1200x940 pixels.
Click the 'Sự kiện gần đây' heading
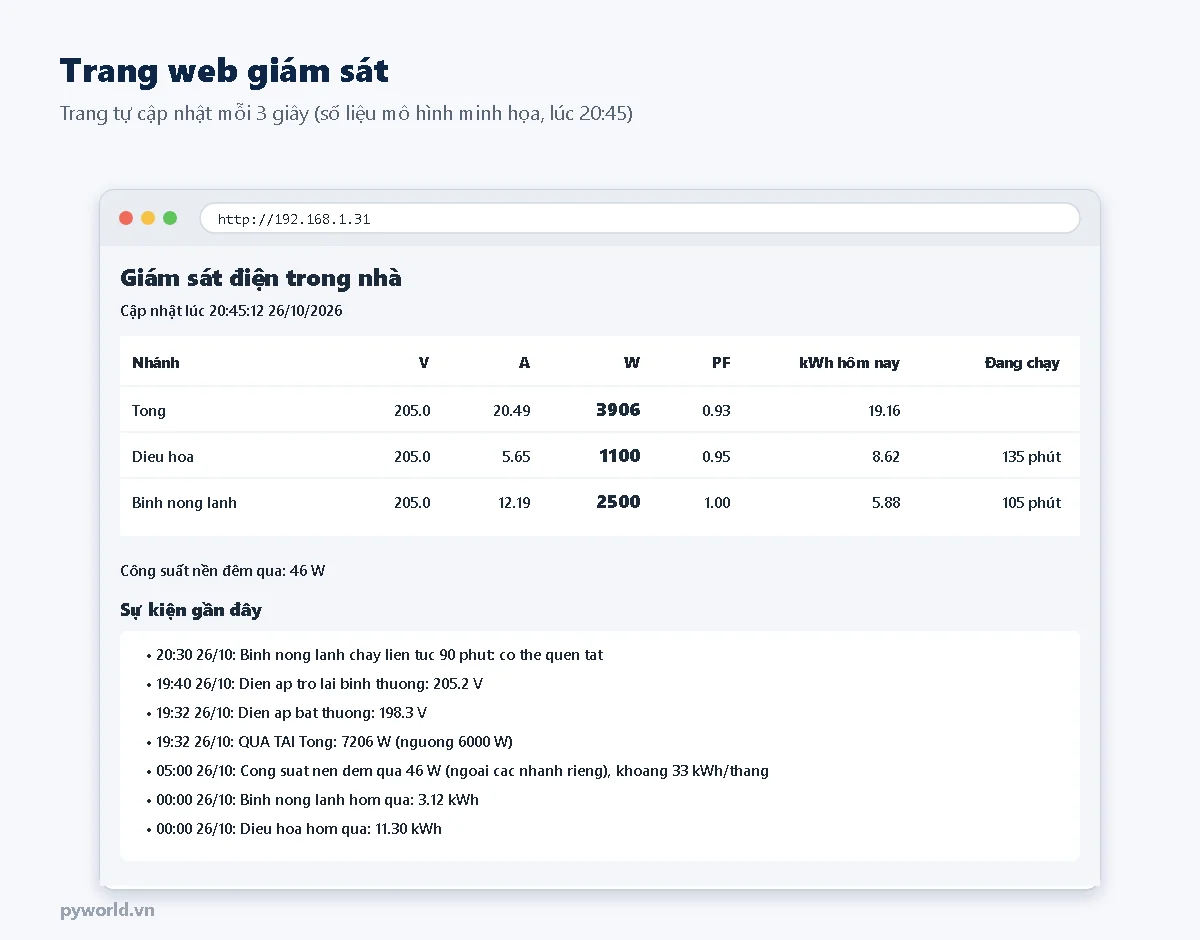[x=191, y=610]
